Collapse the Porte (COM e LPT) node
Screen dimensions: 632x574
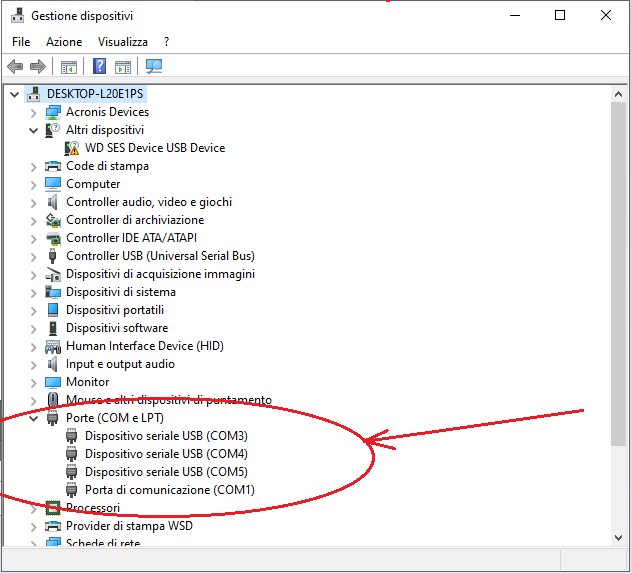tap(33, 418)
